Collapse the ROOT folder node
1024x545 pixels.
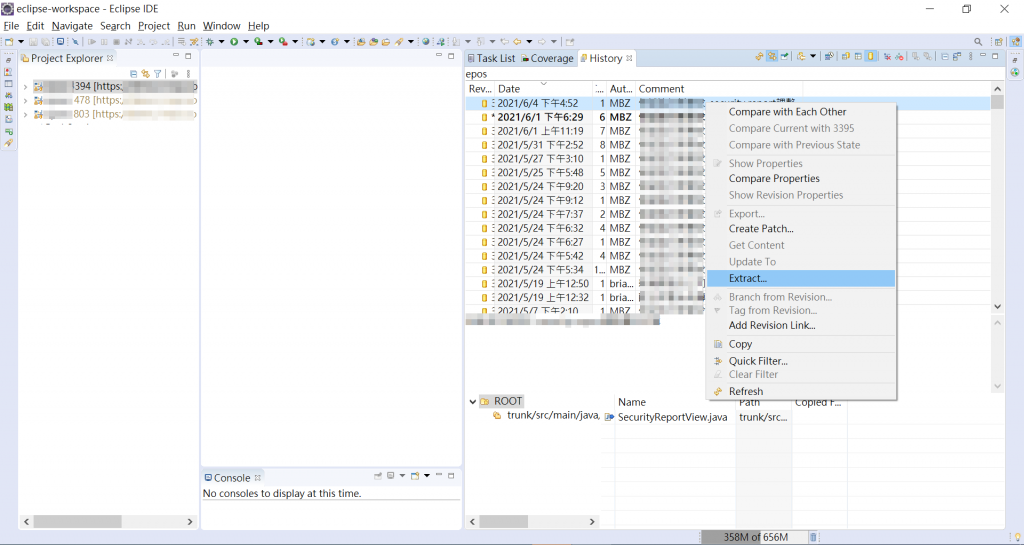473,401
